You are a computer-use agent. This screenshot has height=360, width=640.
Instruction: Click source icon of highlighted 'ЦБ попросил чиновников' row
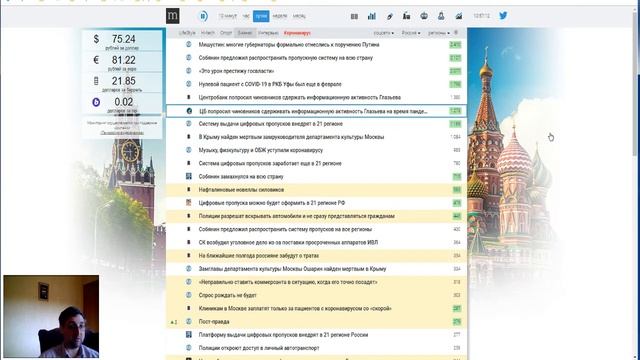(x=189, y=111)
